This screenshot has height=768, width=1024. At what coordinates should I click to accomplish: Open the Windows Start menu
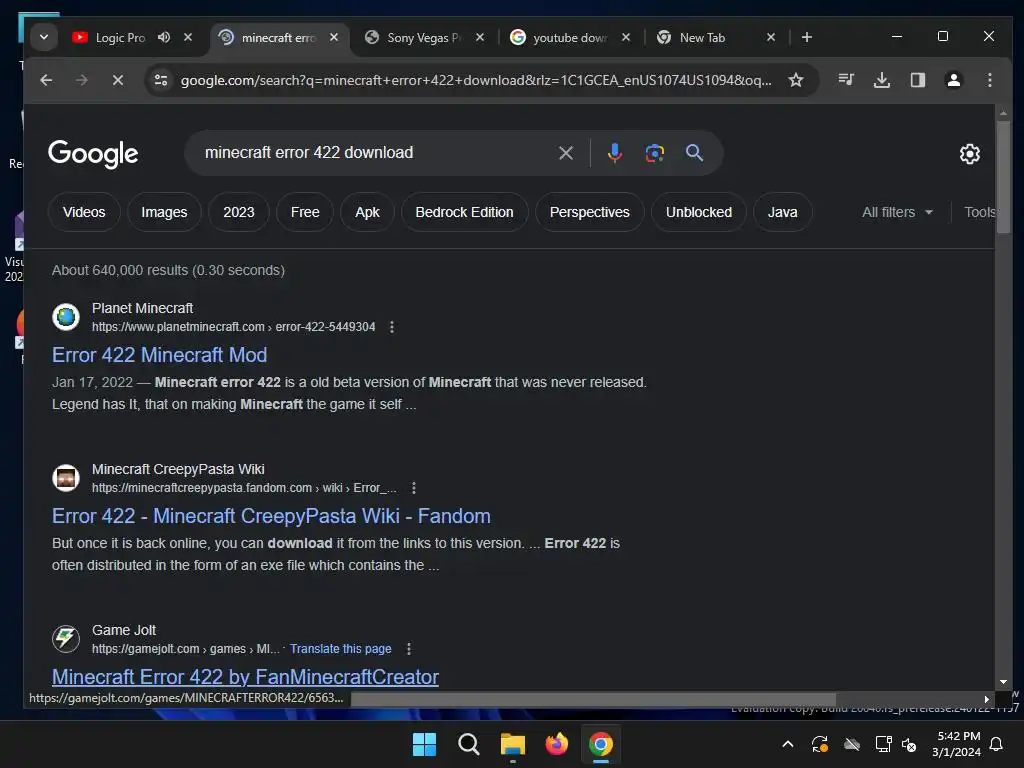coord(424,744)
